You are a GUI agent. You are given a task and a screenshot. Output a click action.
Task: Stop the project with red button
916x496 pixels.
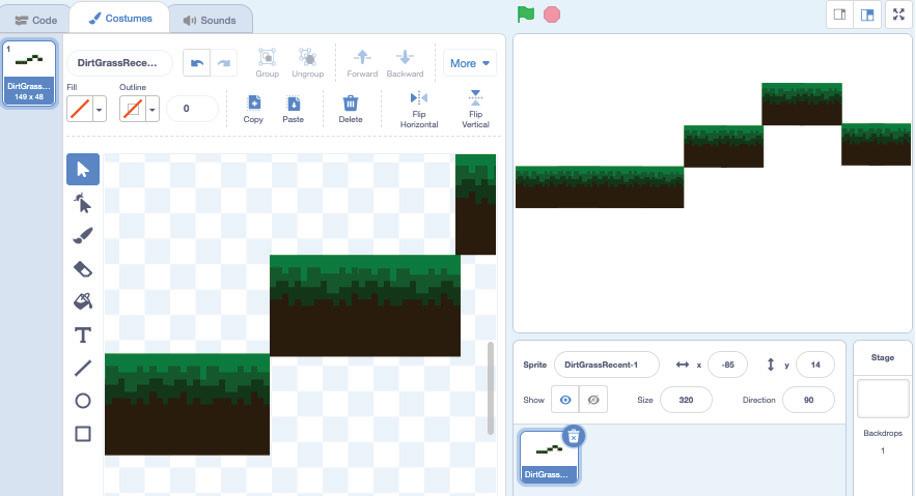pos(552,15)
